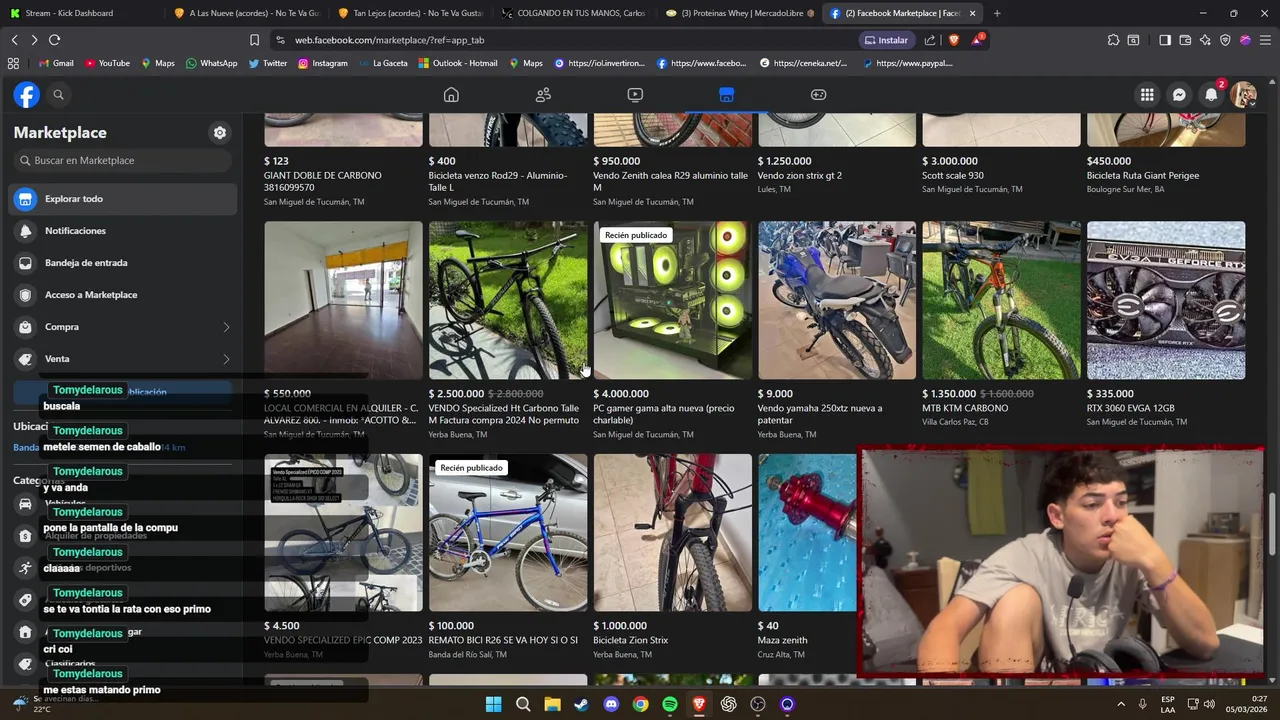Open Notificaciones in Marketplace sidebar
Screen dimensions: 1280x720
coord(125,231)
